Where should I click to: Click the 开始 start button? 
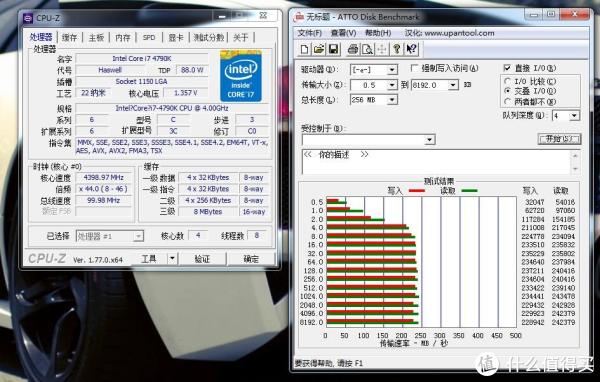[x=559, y=139]
